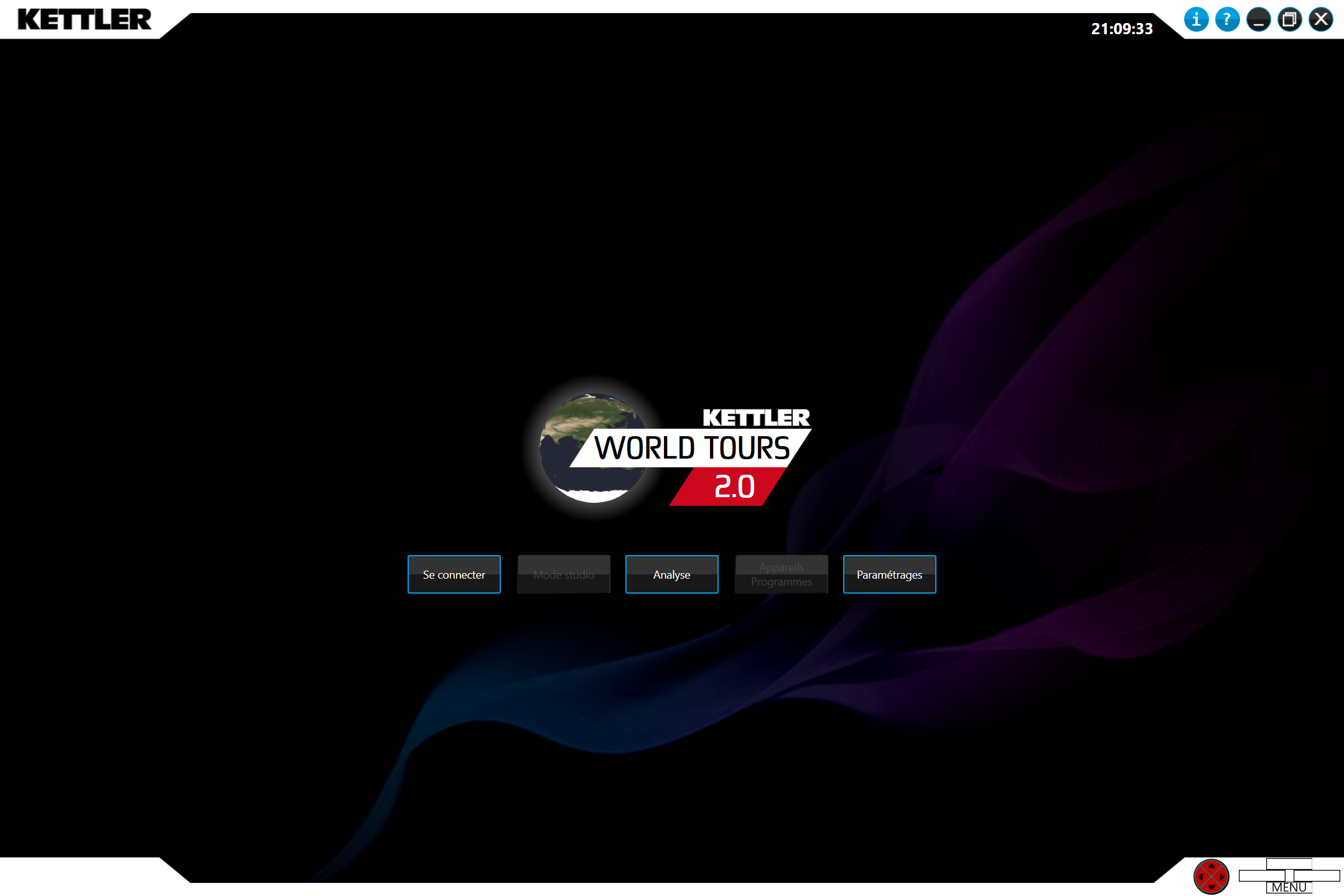1344x896 pixels.
Task: Click the Se connecter button
Action: 454,574
